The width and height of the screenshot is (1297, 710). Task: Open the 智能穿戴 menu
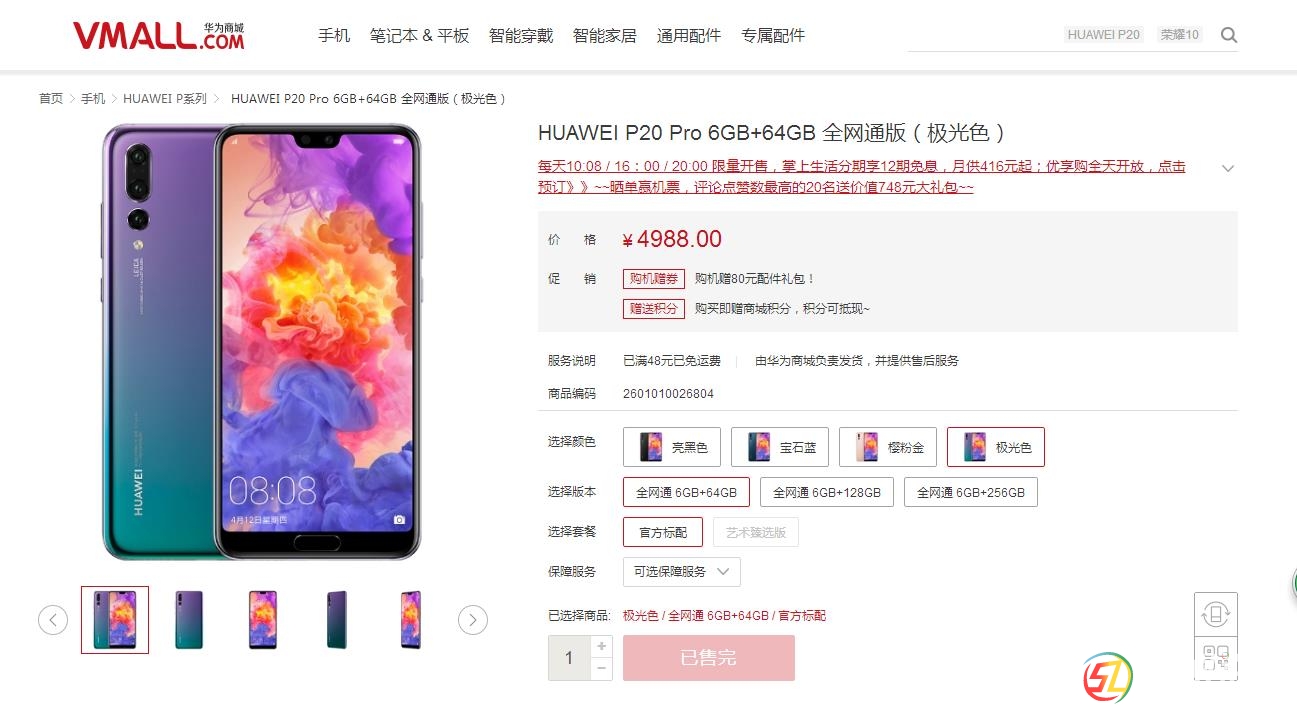521,35
